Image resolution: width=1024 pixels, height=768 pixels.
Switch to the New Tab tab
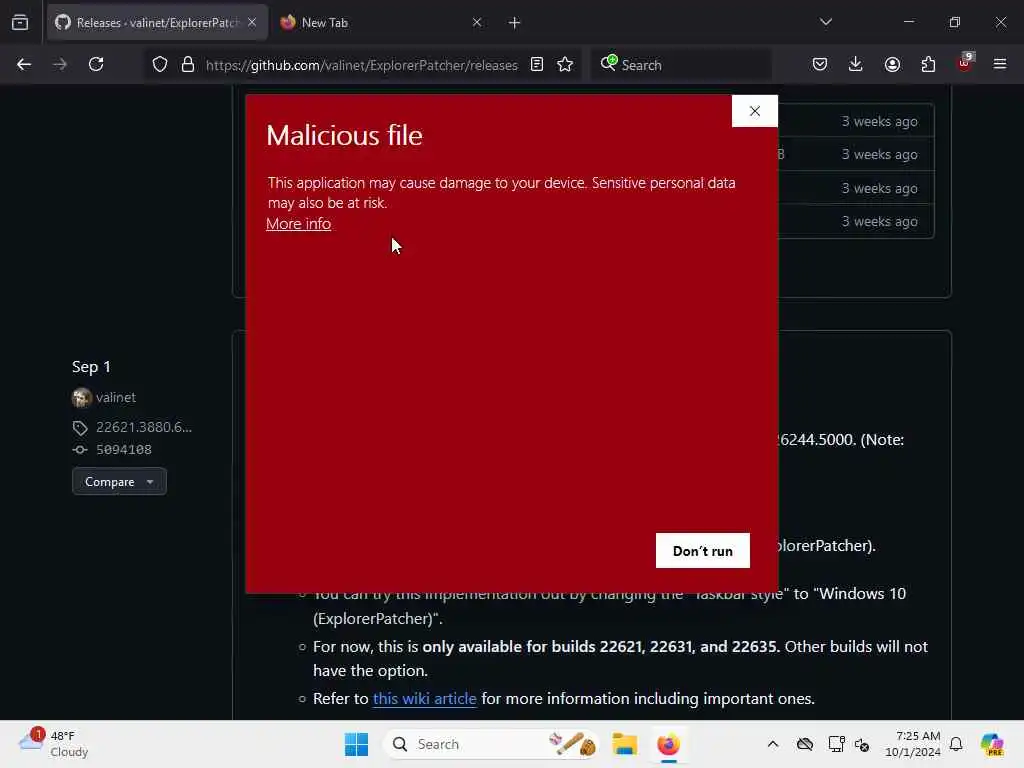pos(381,23)
